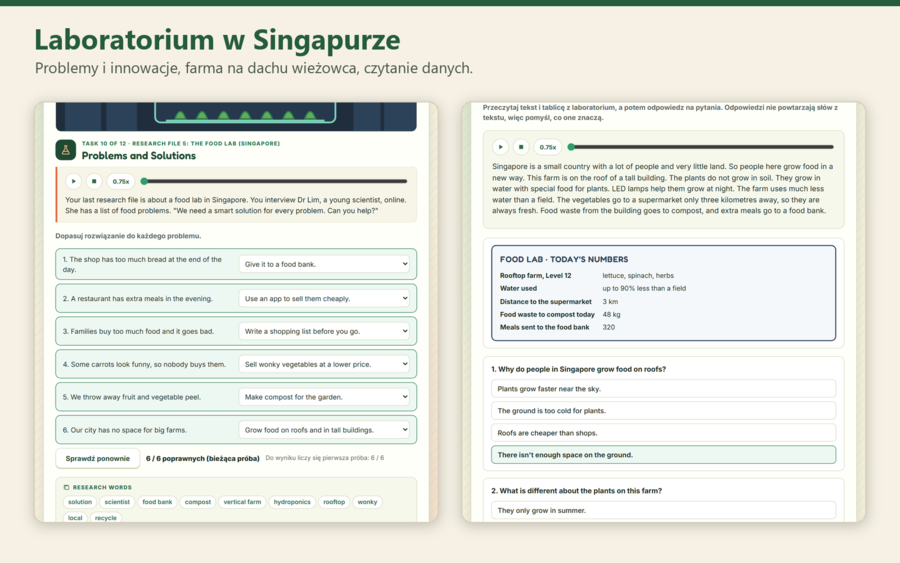The height and width of the screenshot is (563, 900).
Task: Open dropdown for restaurant extra meals problem
Action: coord(324,298)
